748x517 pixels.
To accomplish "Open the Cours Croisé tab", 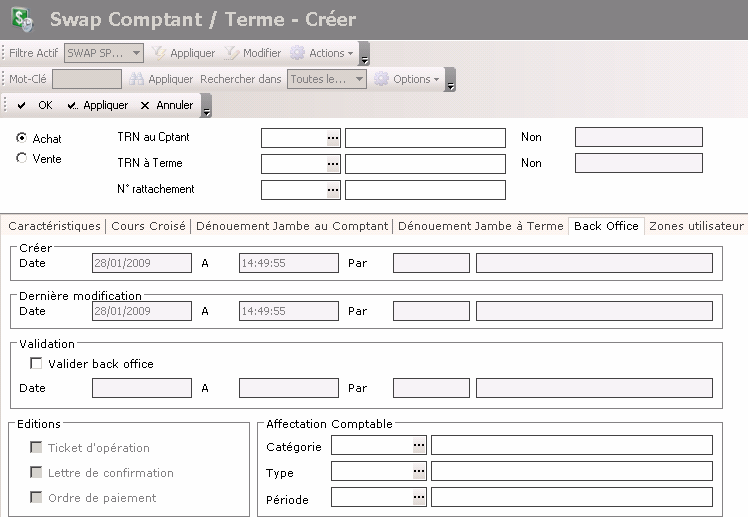I will pyautogui.click(x=148, y=226).
